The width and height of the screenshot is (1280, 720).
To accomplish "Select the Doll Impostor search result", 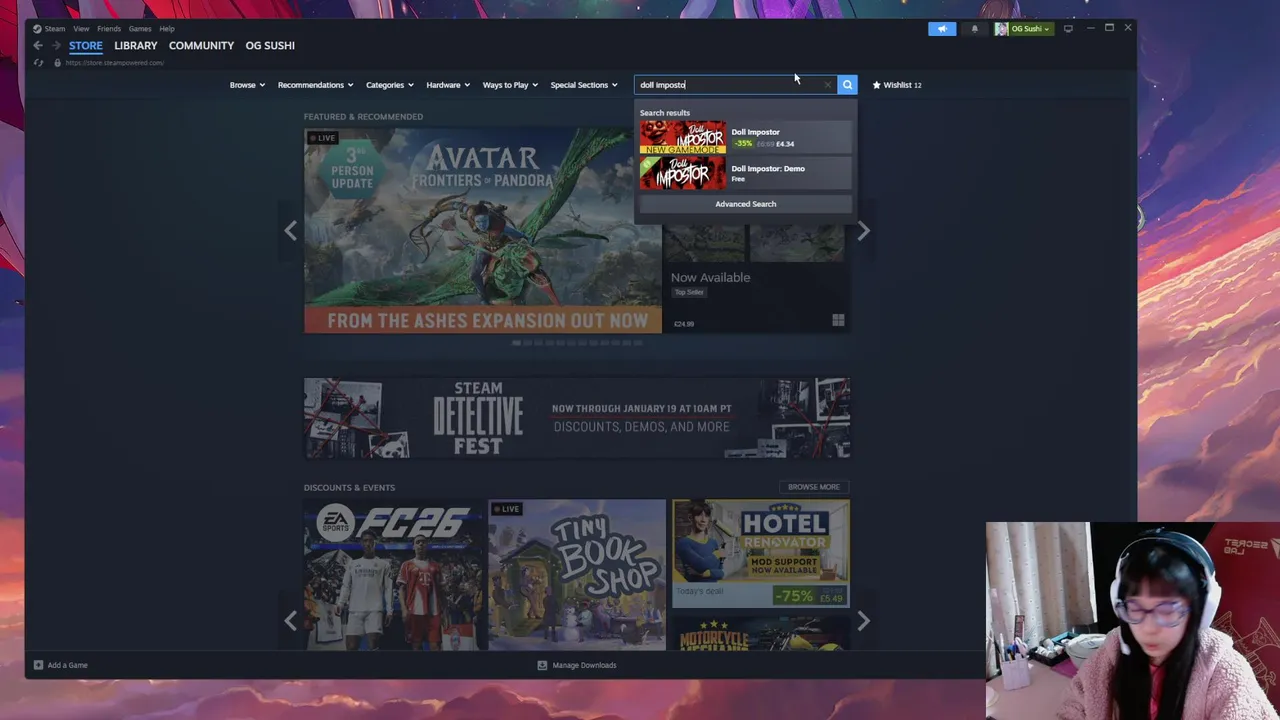I will click(745, 137).
